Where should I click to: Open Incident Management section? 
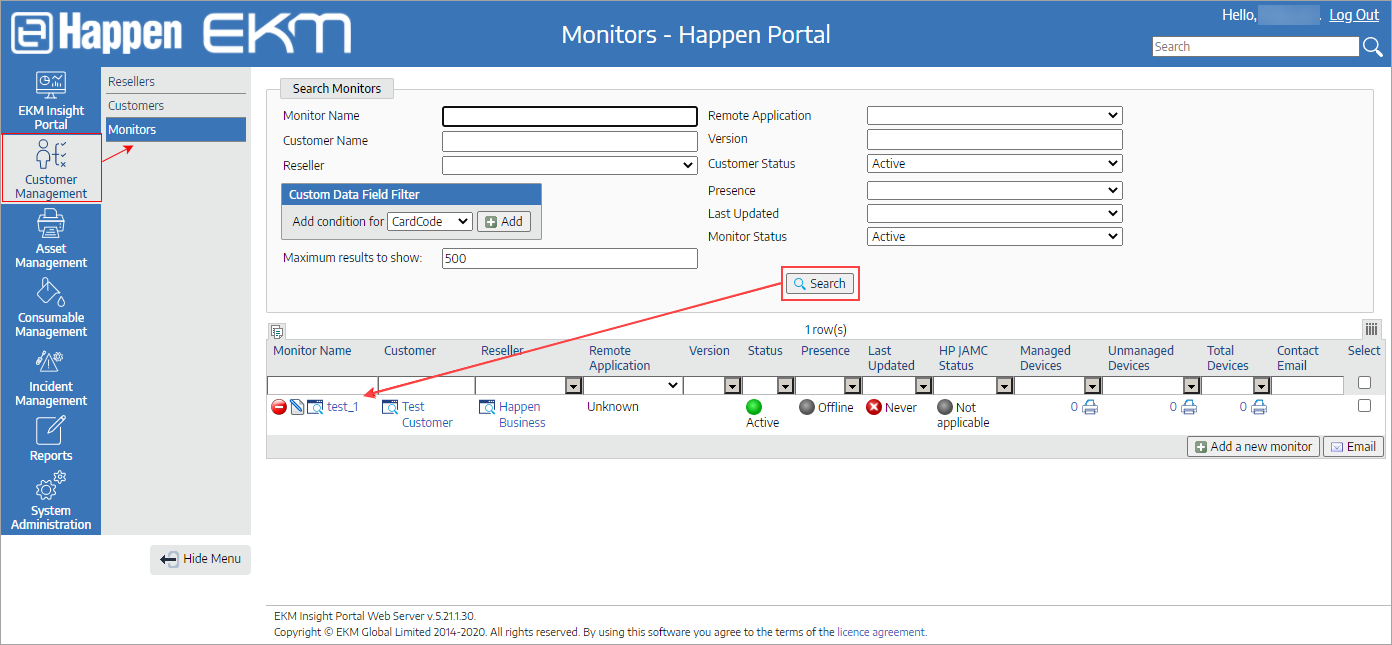pyautogui.click(x=51, y=376)
